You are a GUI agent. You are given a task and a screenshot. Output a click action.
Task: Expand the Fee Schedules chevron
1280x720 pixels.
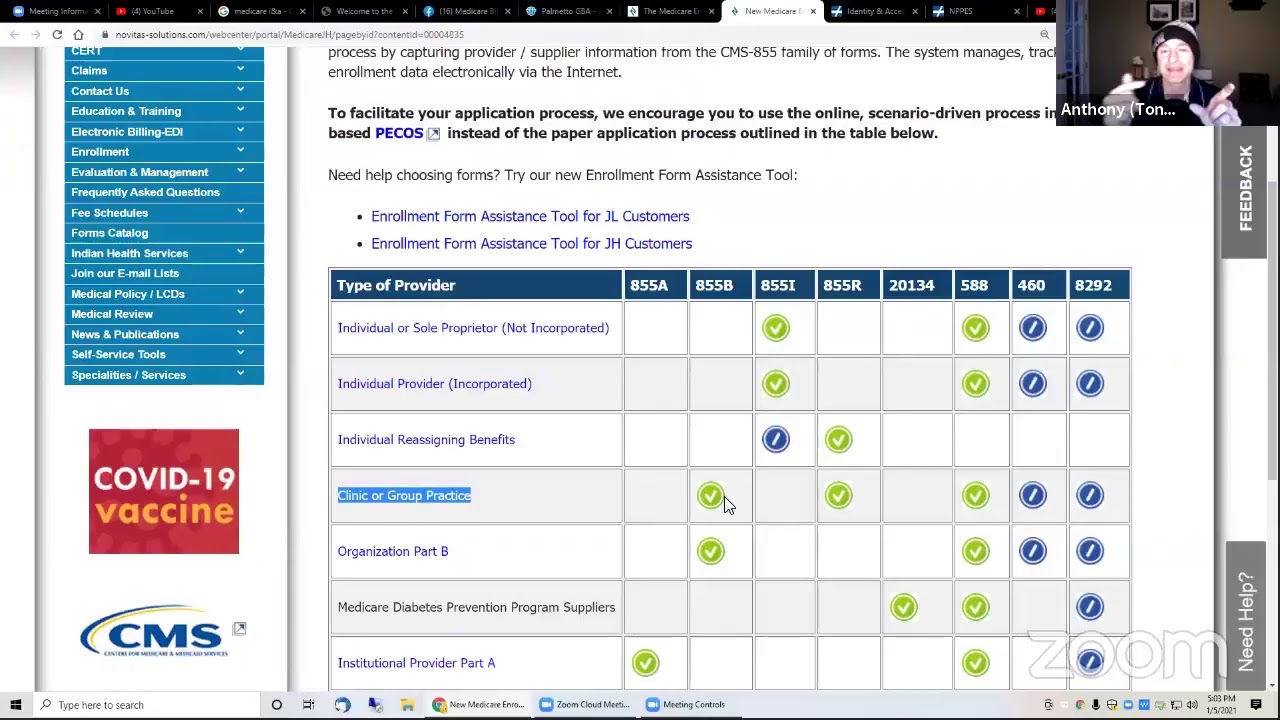(x=240, y=212)
